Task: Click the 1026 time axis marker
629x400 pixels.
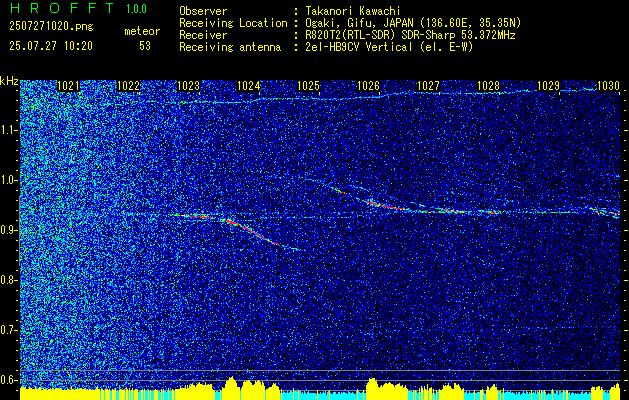Action: 368,85
